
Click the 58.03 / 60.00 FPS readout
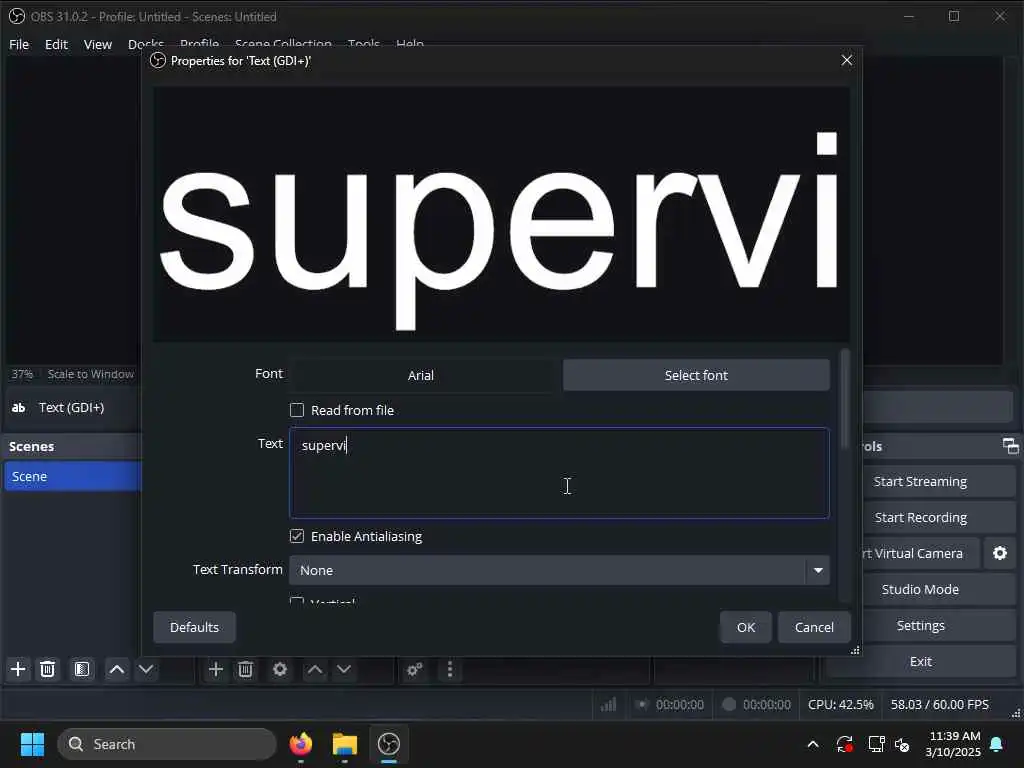click(940, 705)
